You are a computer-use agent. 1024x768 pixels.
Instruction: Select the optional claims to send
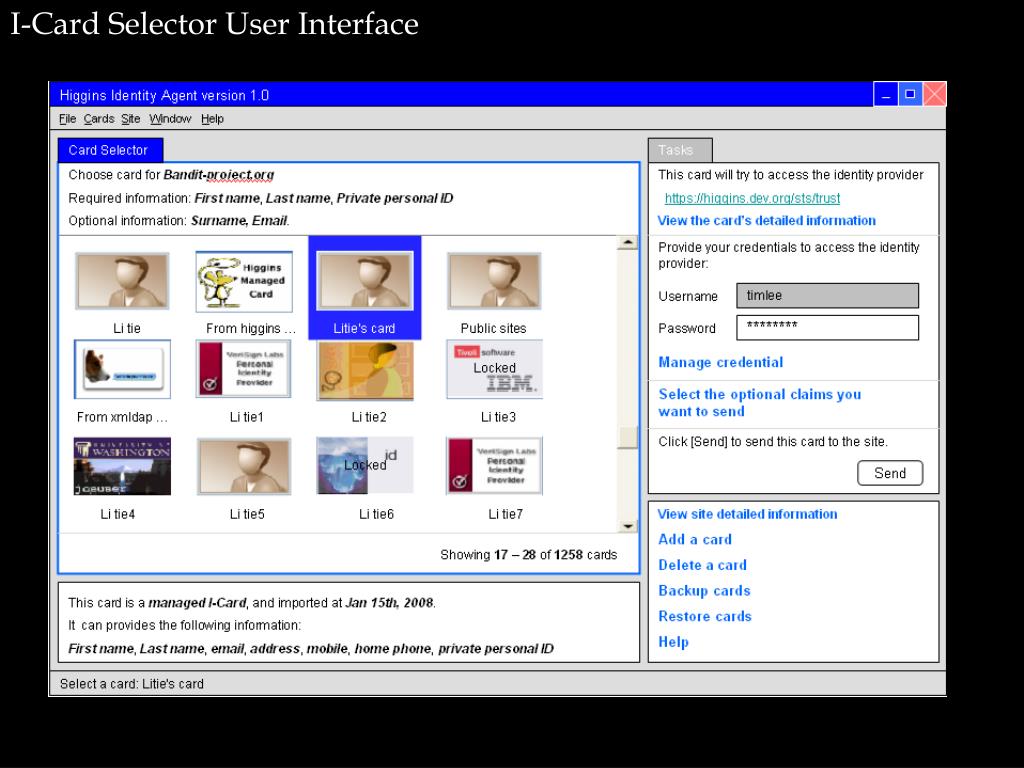[760, 403]
